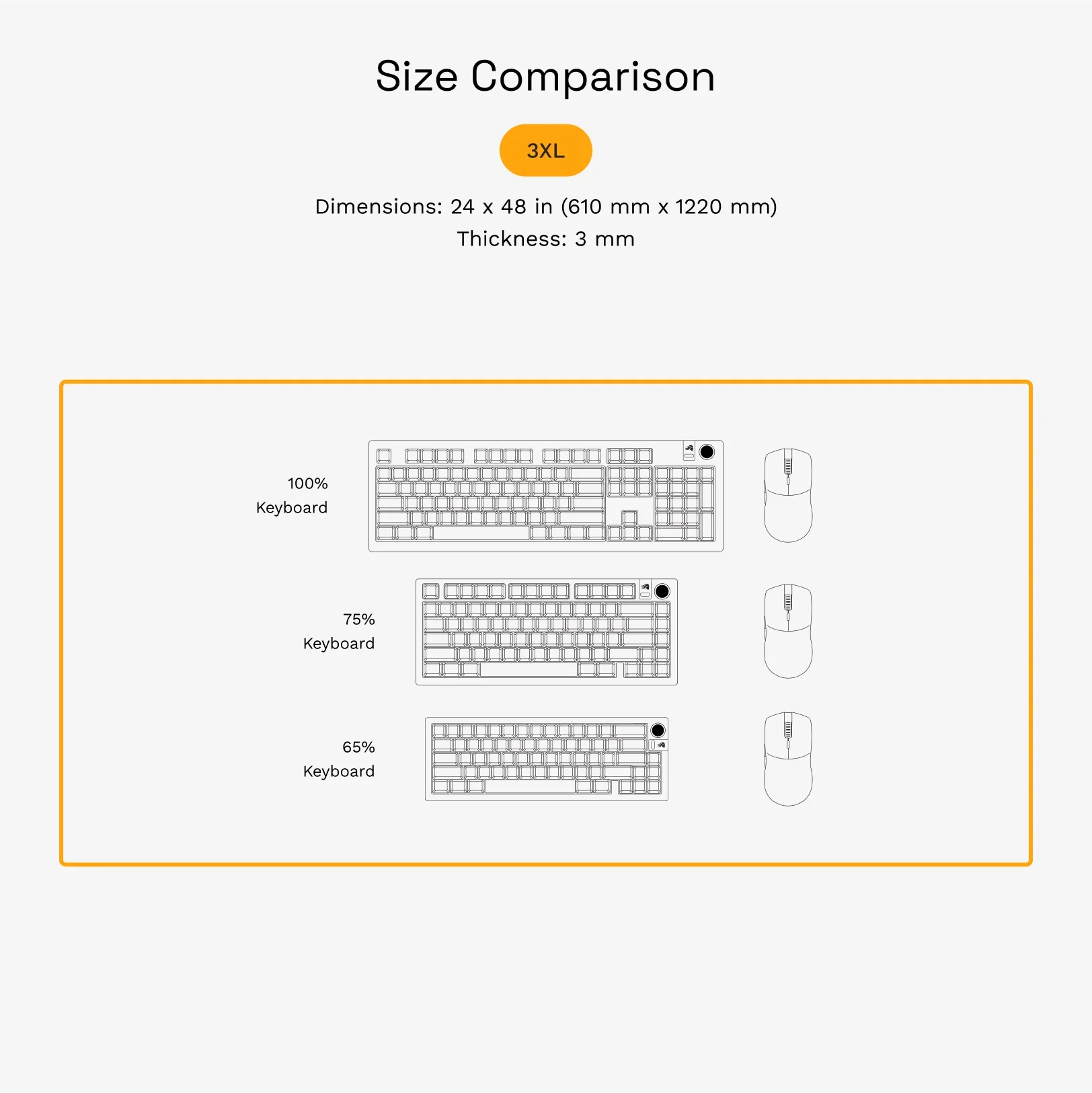Click the numpad area of the 100% keyboard

(x=685, y=503)
